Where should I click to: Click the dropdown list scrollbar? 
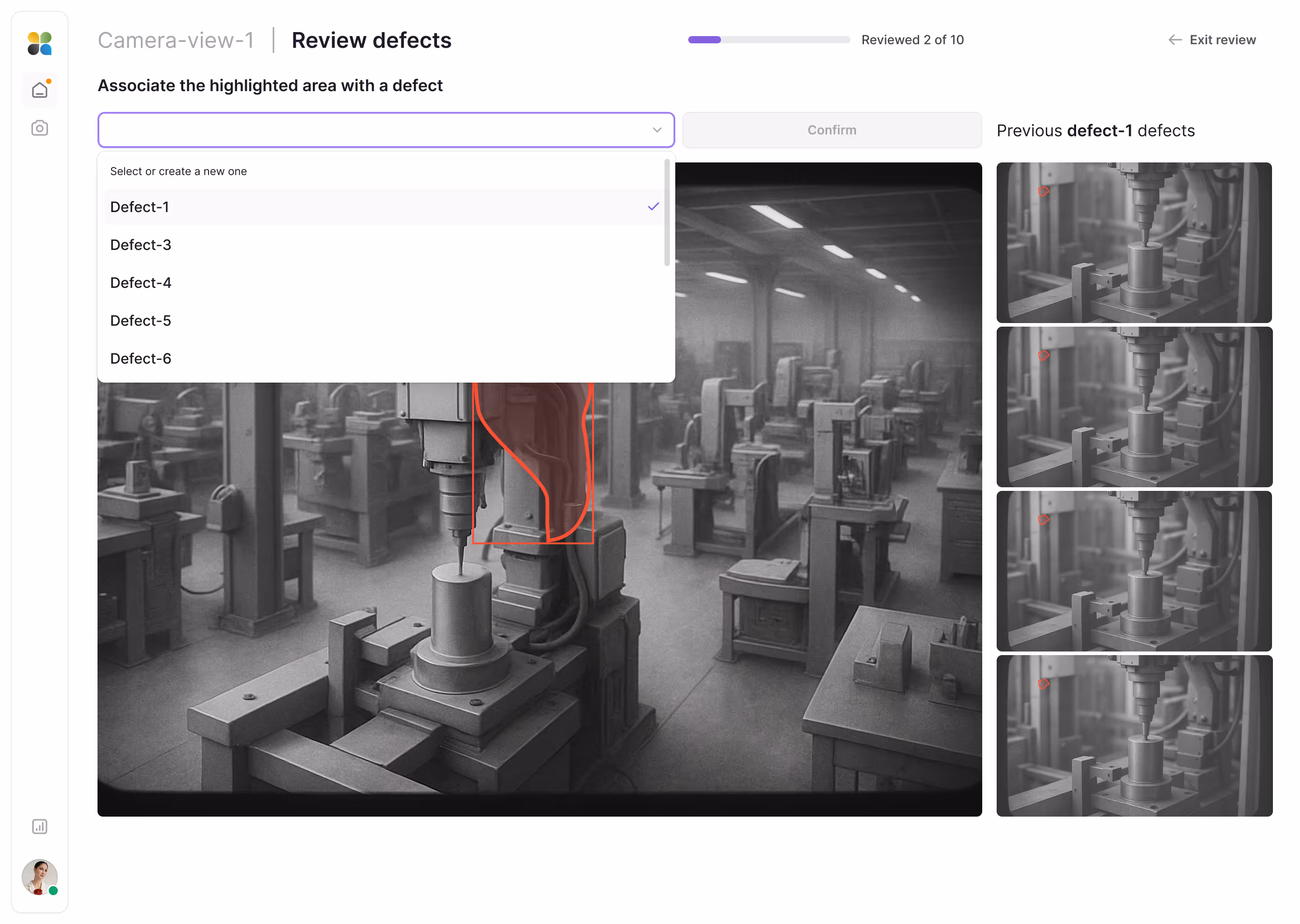coord(667,212)
